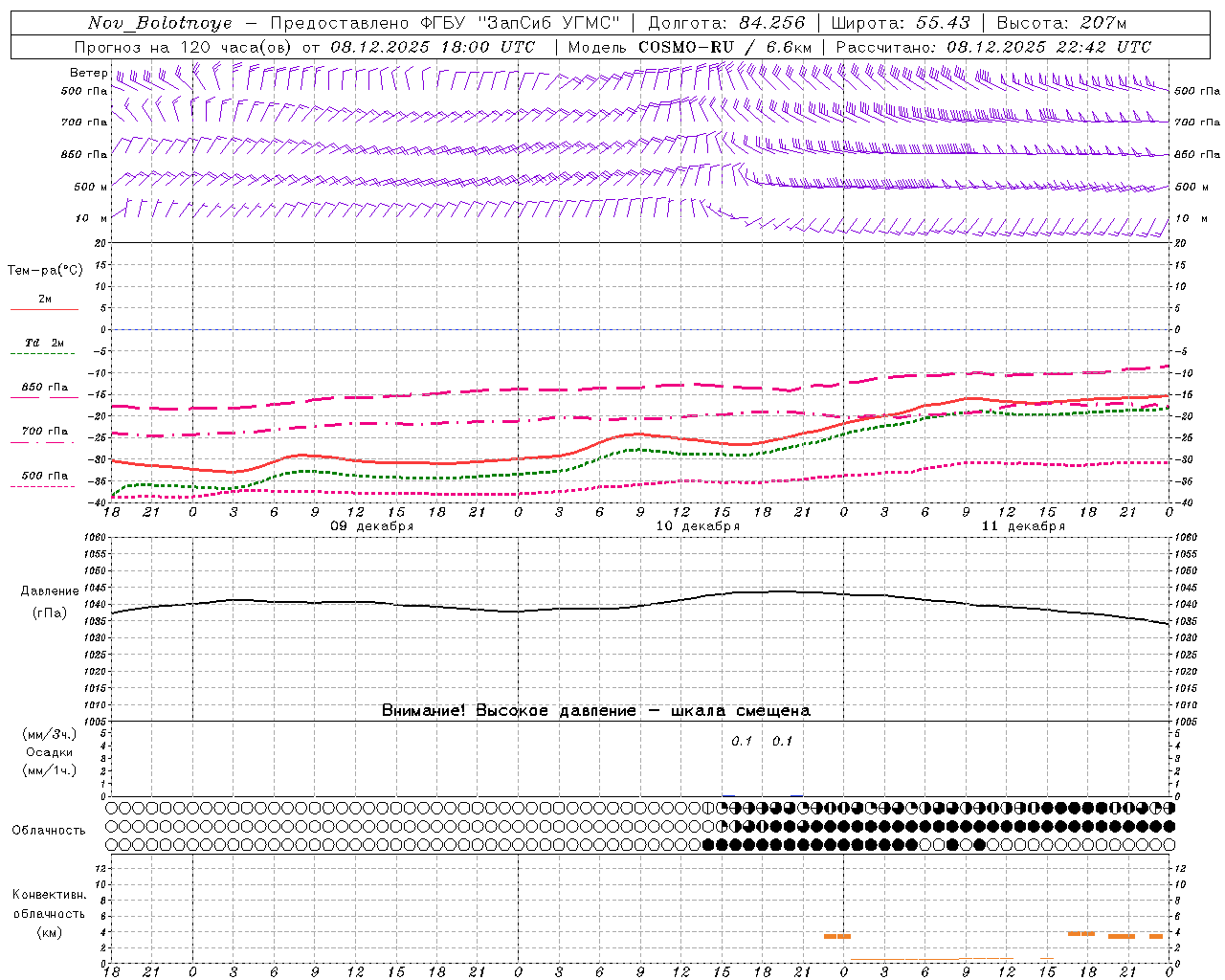Click the 10 декабря date label
This screenshot has height=980, width=1225.
click(x=698, y=526)
